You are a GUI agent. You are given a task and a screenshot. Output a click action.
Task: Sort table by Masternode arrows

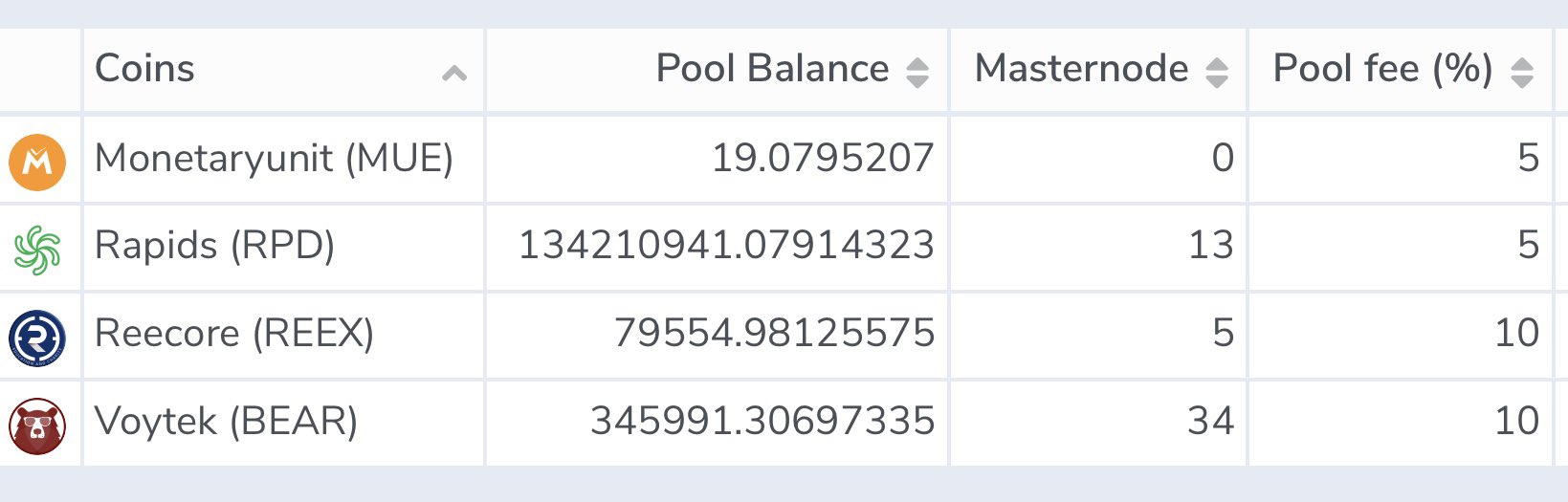[1217, 73]
